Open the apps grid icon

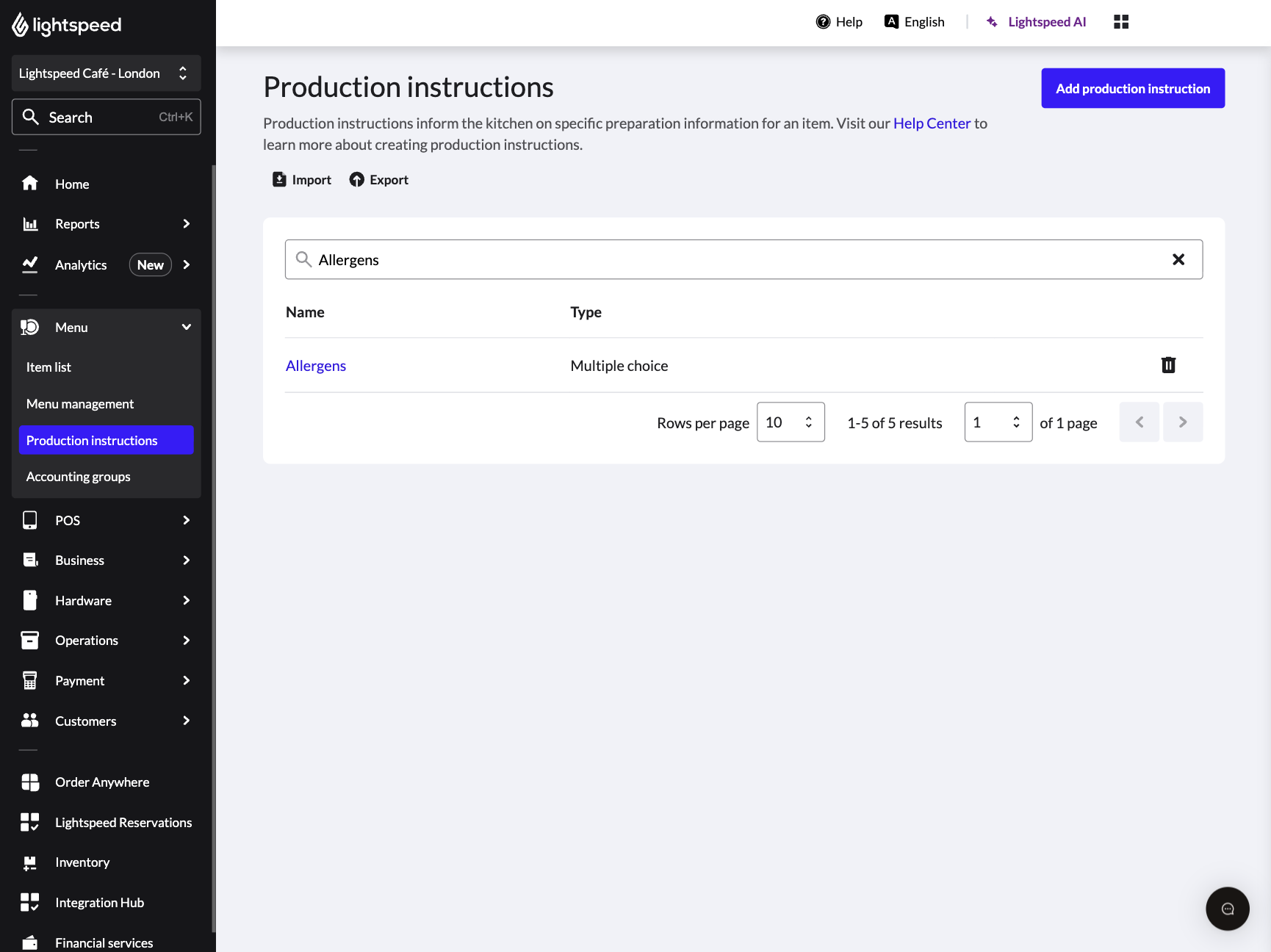coord(1121,22)
